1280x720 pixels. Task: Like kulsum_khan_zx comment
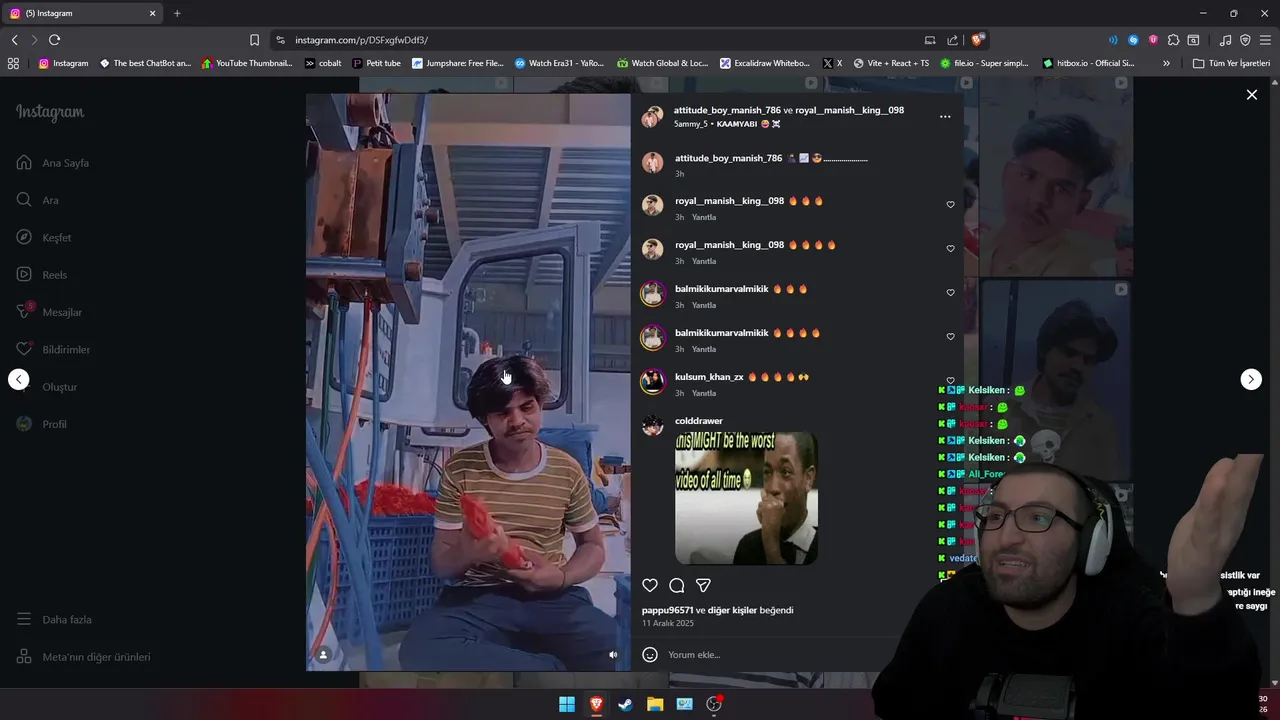tap(950, 380)
